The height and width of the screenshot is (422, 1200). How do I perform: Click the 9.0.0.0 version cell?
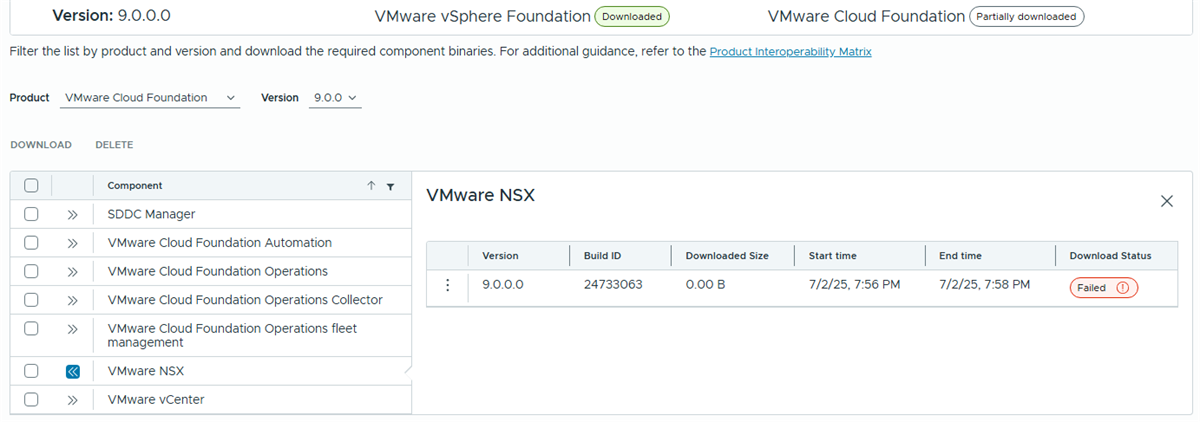pyautogui.click(x=503, y=285)
